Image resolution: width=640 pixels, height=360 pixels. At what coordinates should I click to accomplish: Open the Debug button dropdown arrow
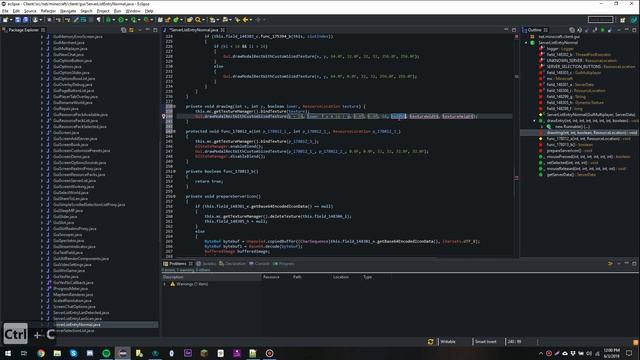[113, 20]
